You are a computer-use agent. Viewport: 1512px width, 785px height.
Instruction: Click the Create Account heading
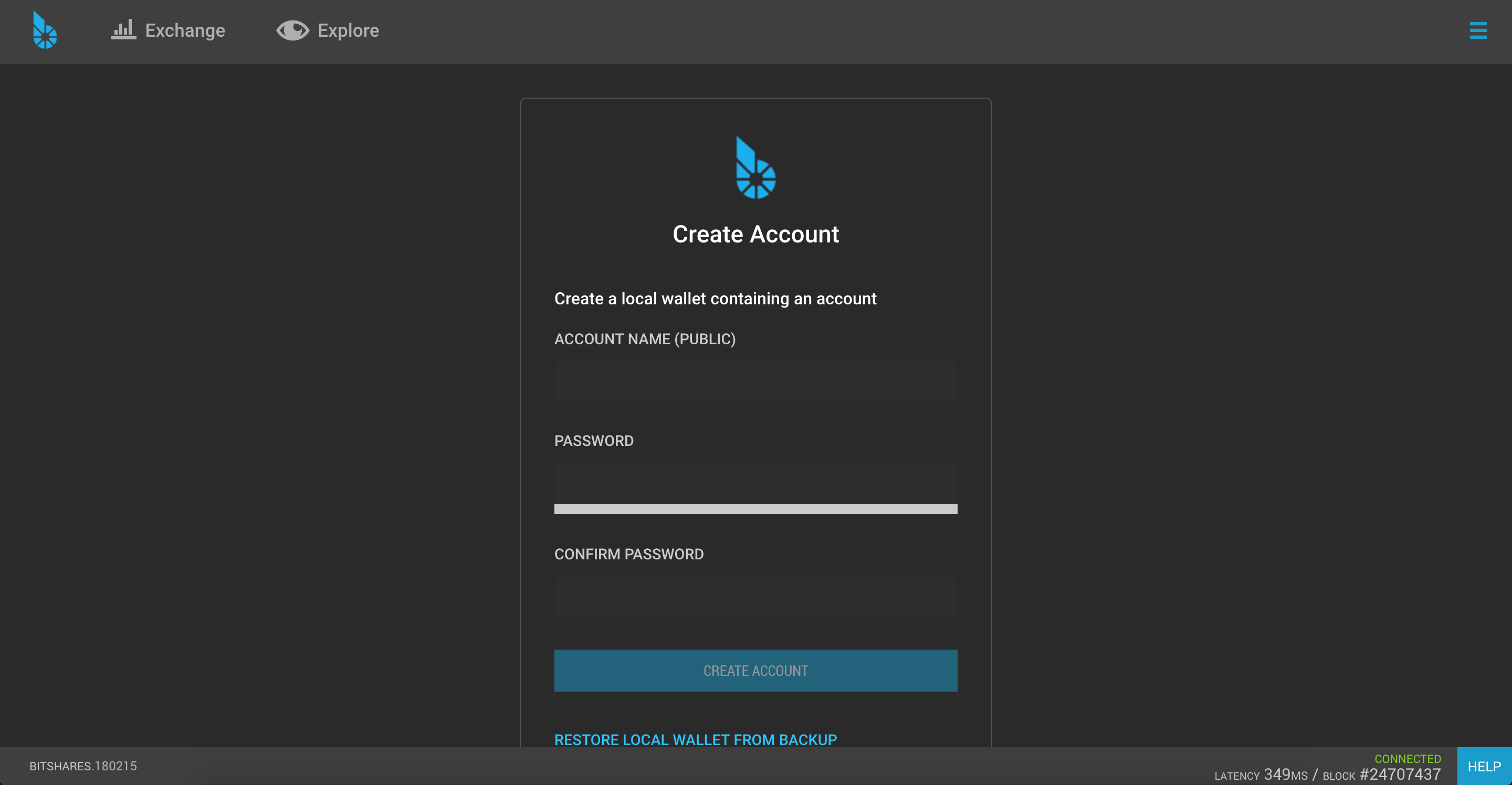pyautogui.click(x=755, y=234)
